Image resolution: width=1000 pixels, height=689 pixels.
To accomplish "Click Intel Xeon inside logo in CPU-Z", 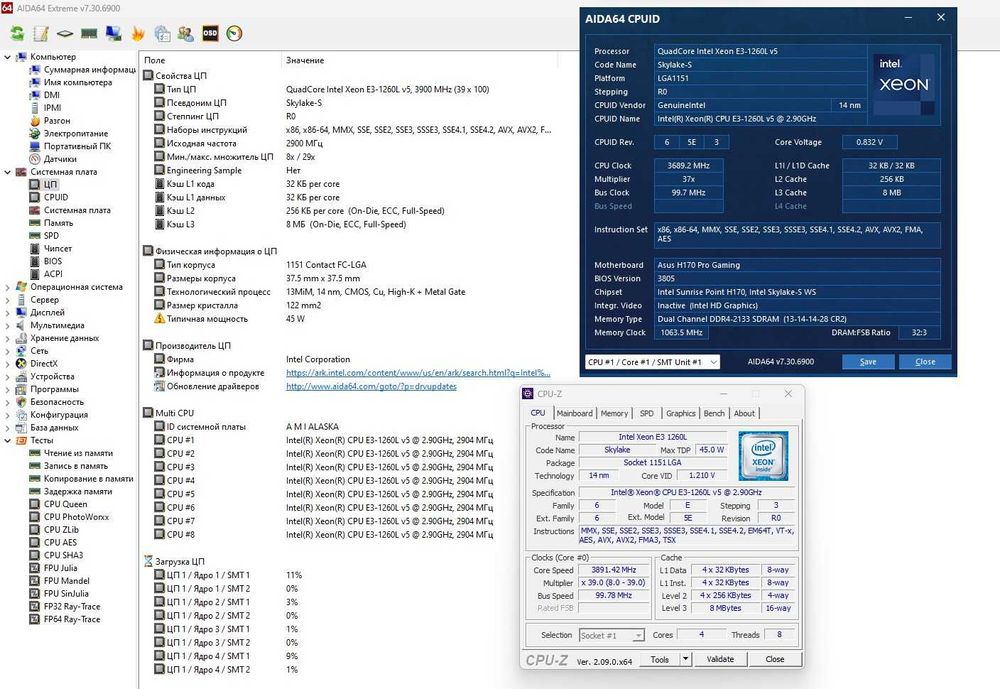I will (x=763, y=456).
